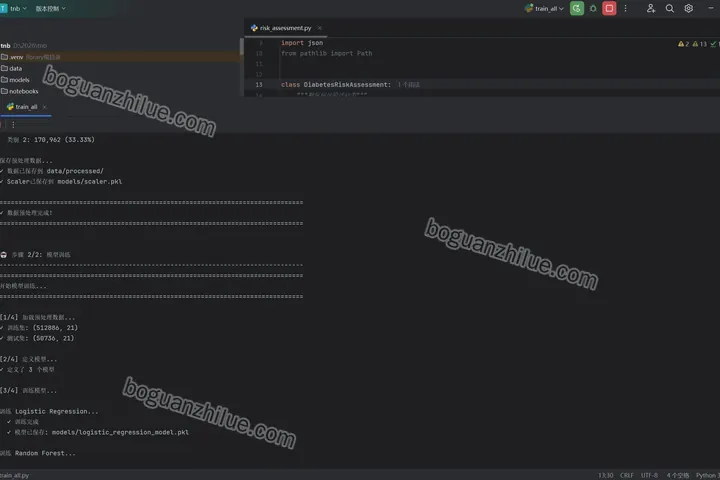This screenshot has height=480, width=720.
Task: Click the '170,962 (33.33%)' output line
Action: pos(51,140)
